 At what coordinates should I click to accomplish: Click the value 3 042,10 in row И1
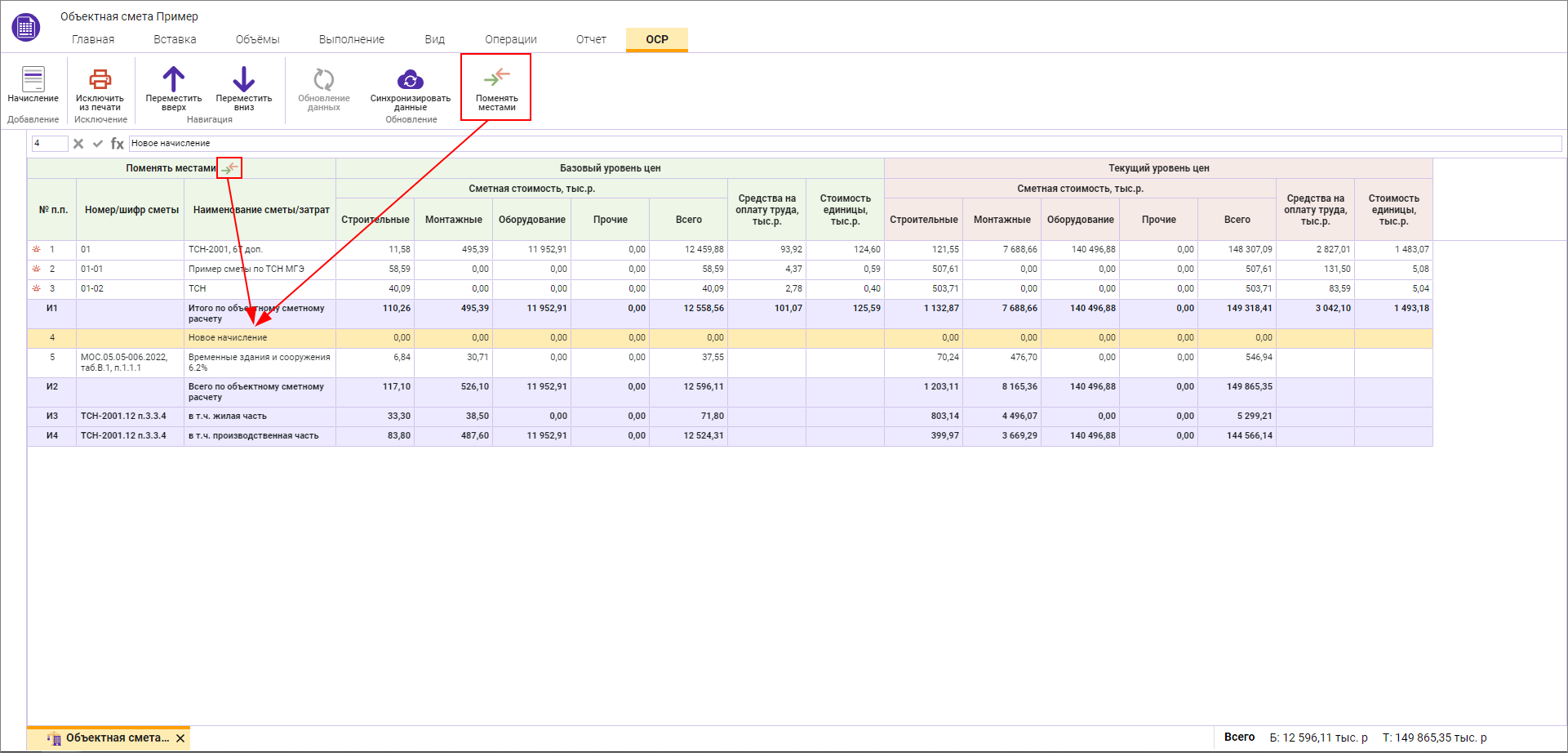click(x=1332, y=308)
